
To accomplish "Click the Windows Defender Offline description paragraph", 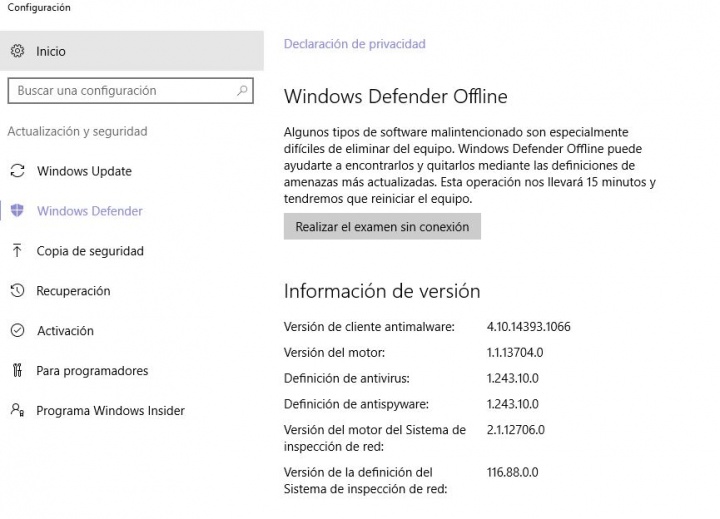I will click(x=470, y=165).
